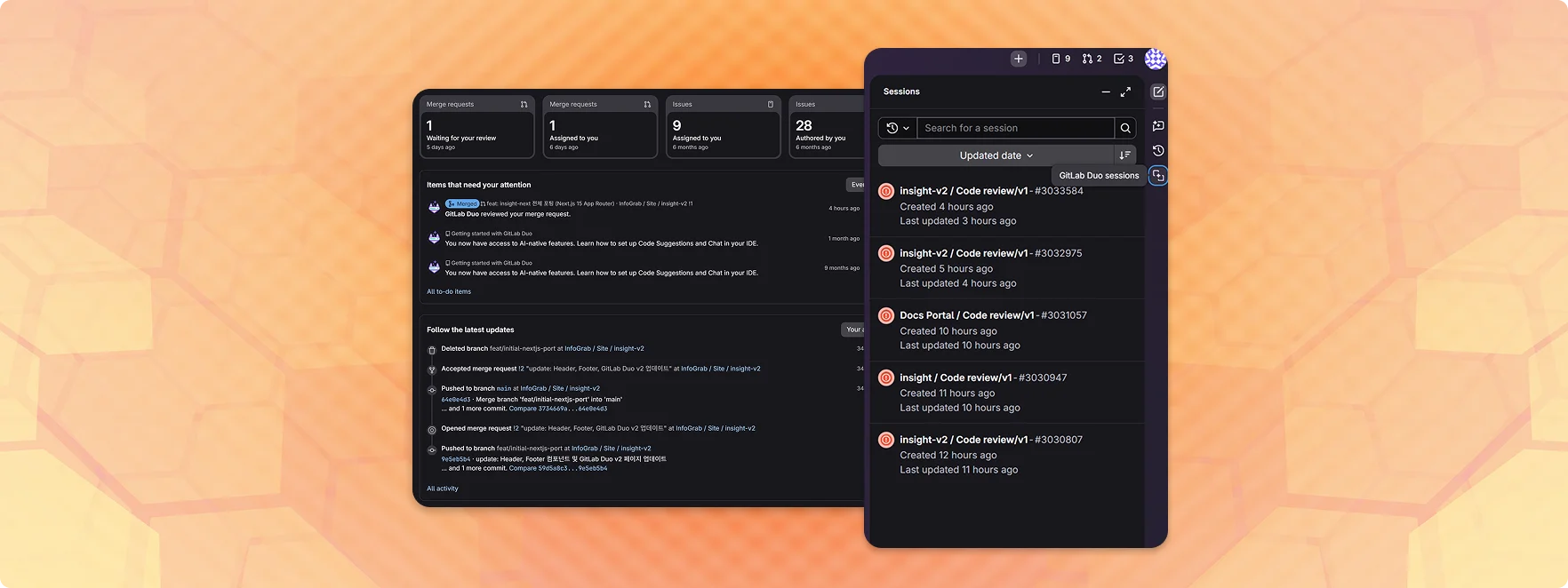The width and height of the screenshot is (1568, 588).
Task: Focus the Search for a session field
Action: pyautogui.click(x=1015, y=128)
